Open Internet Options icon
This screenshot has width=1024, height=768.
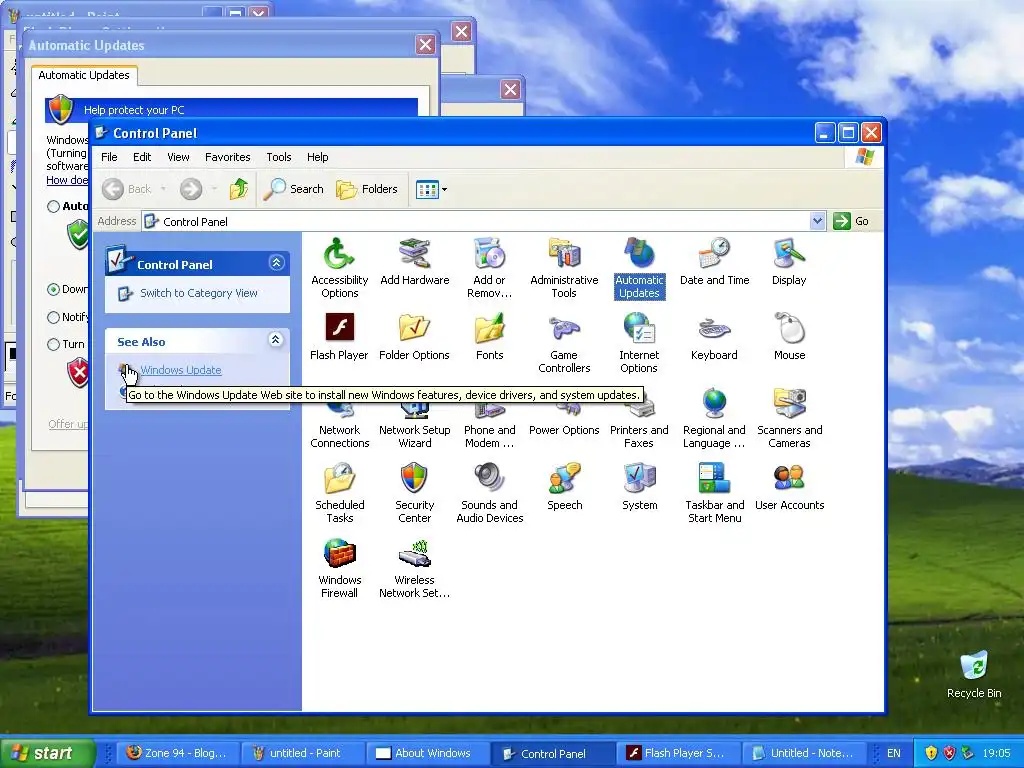tap(639, 328)
